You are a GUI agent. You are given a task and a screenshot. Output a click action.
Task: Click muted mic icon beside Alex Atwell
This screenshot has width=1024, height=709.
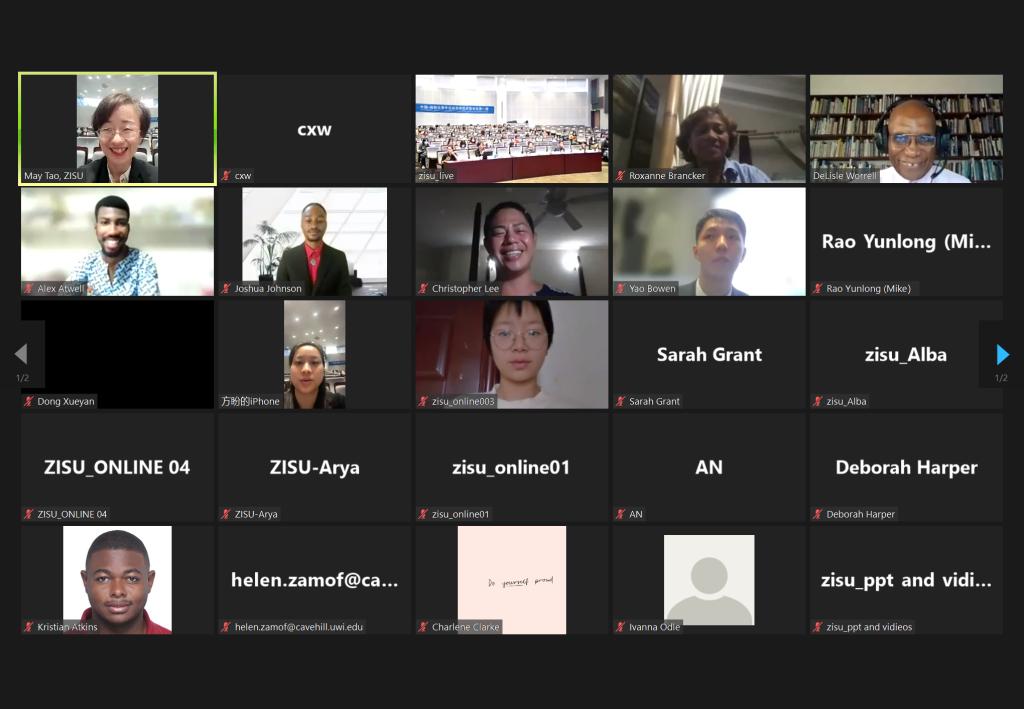pos(29,289)
